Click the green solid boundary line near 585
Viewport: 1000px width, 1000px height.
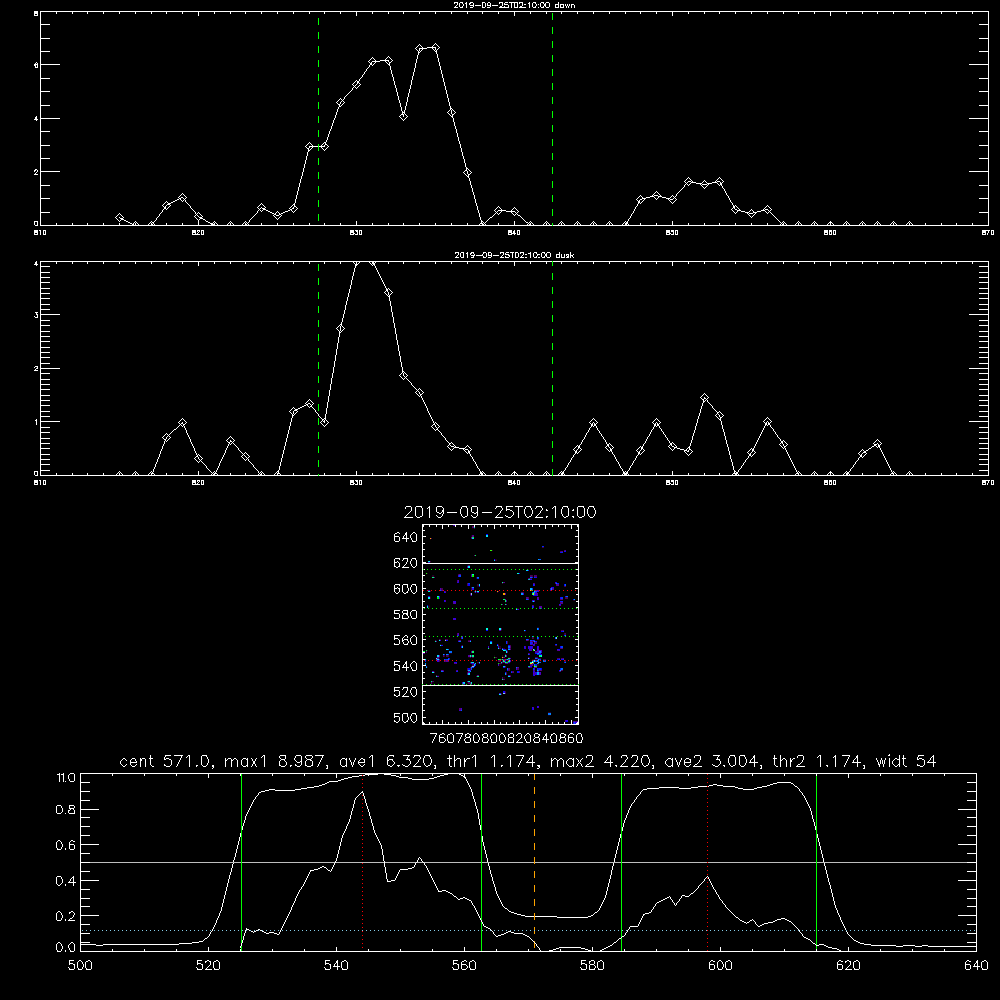click(x=621, y=862)
